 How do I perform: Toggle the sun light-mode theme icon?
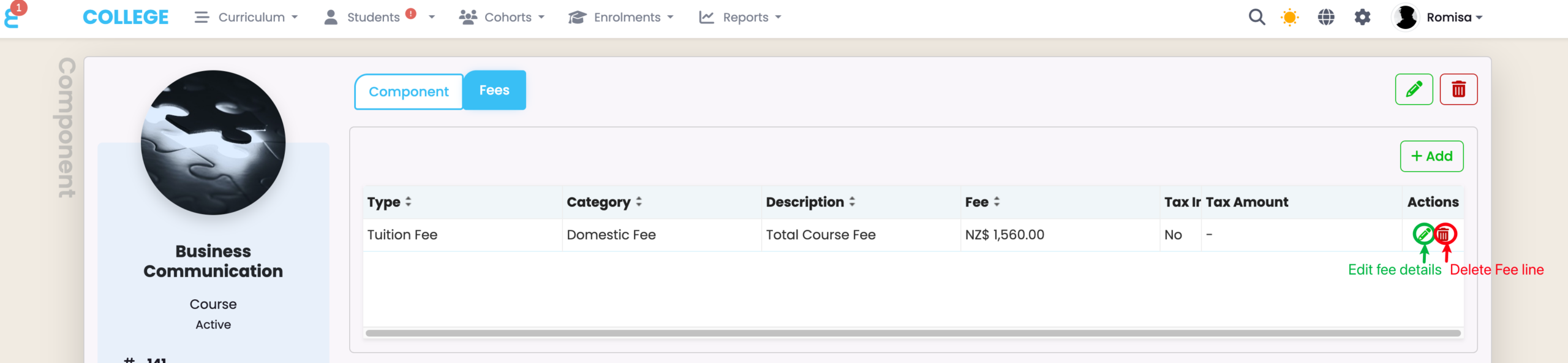tap(1289, 17)
